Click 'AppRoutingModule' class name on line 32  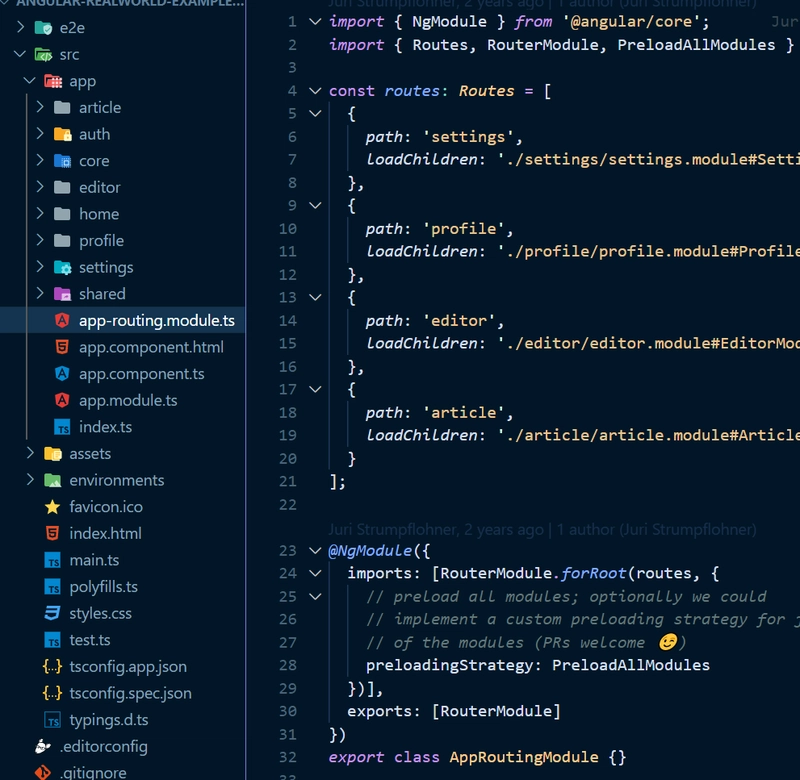523,757
